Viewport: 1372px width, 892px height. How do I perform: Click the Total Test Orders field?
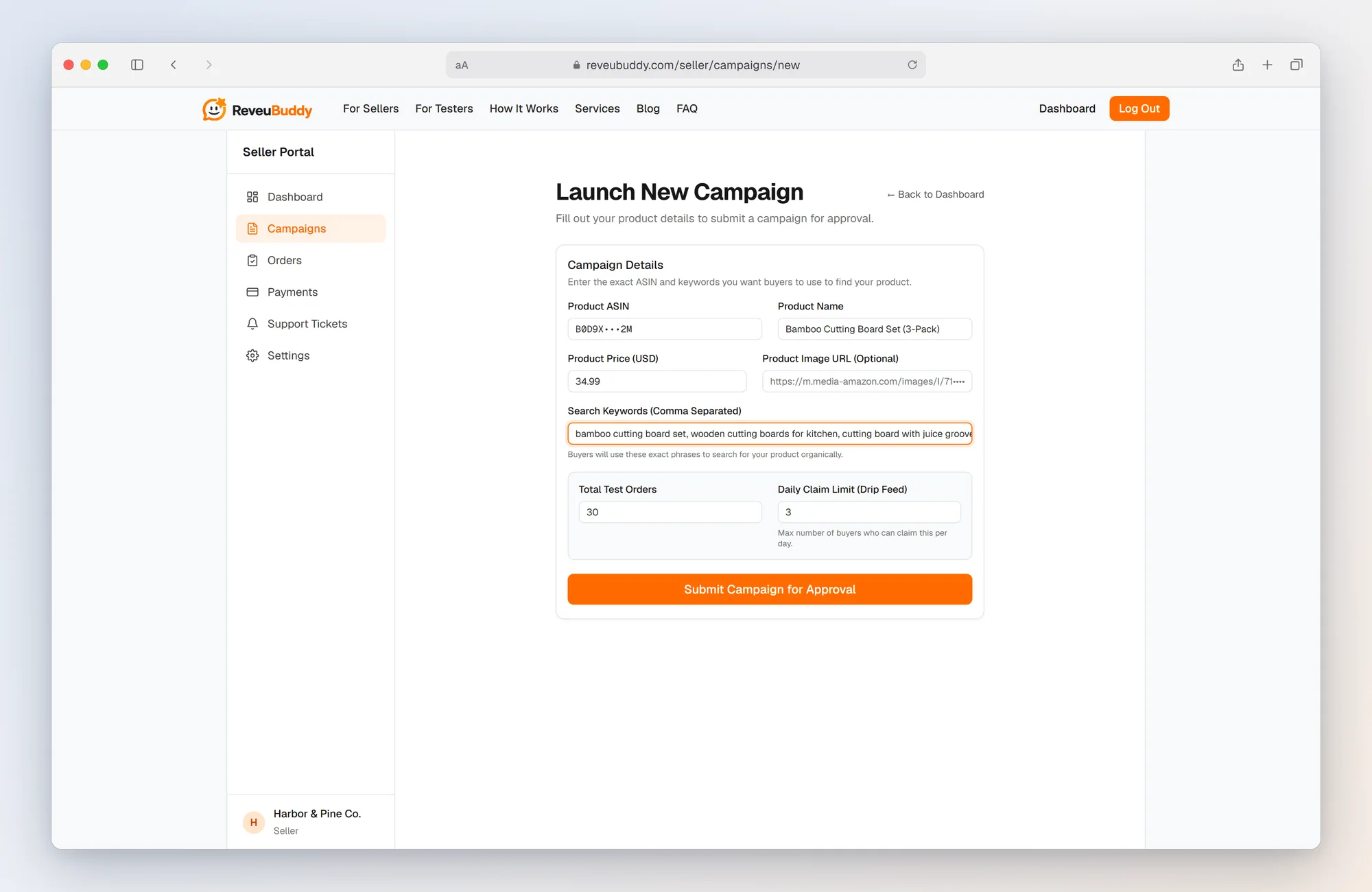(670, 512)
